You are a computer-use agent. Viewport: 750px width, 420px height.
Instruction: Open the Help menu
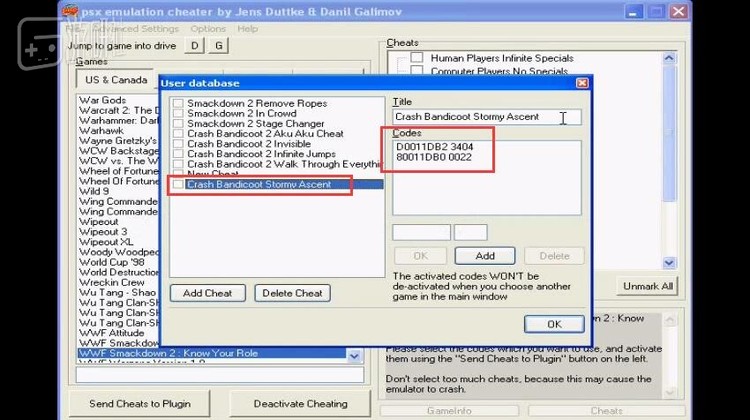click(247, 29)
